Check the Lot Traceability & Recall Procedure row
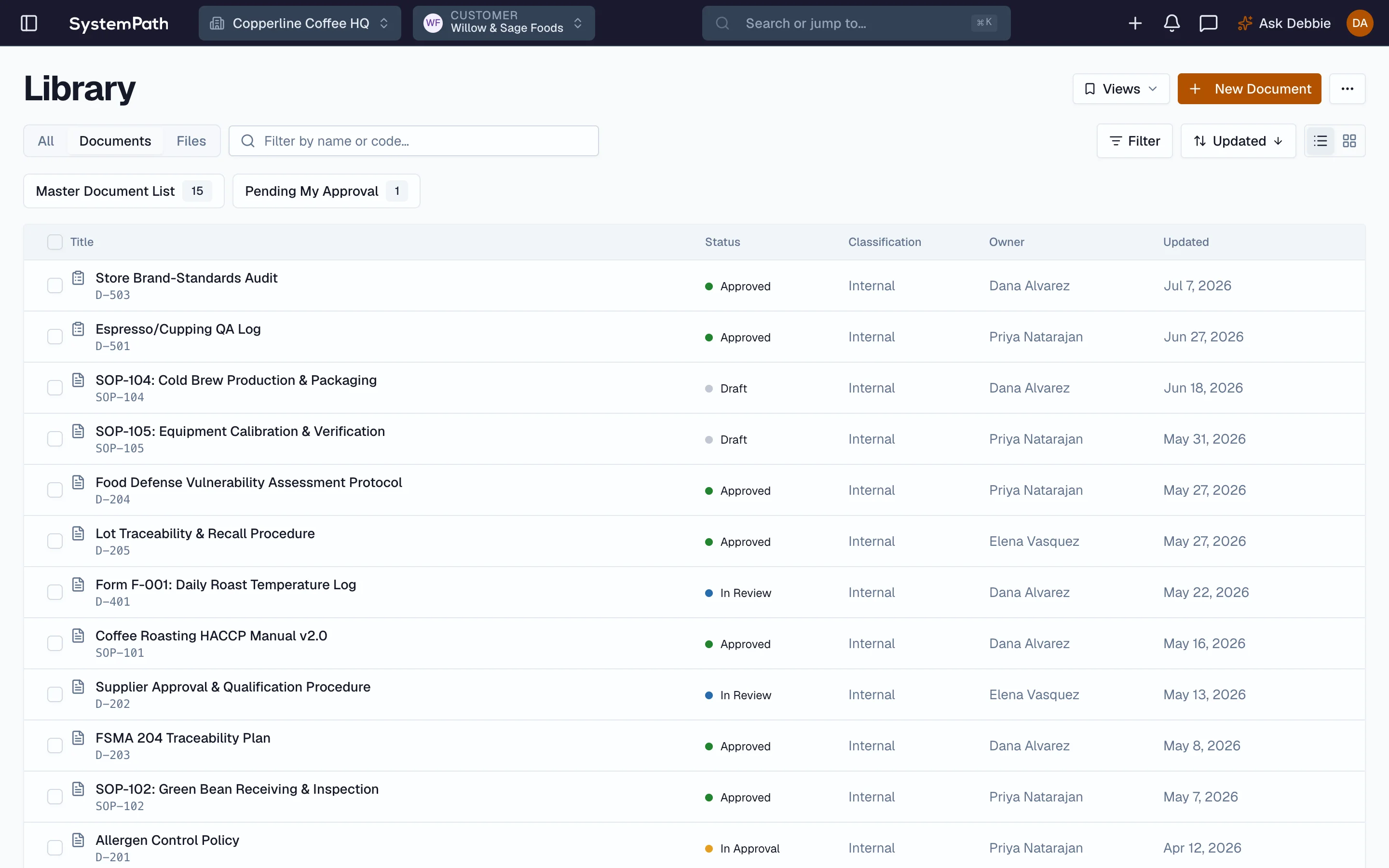 tap(54, 542)
